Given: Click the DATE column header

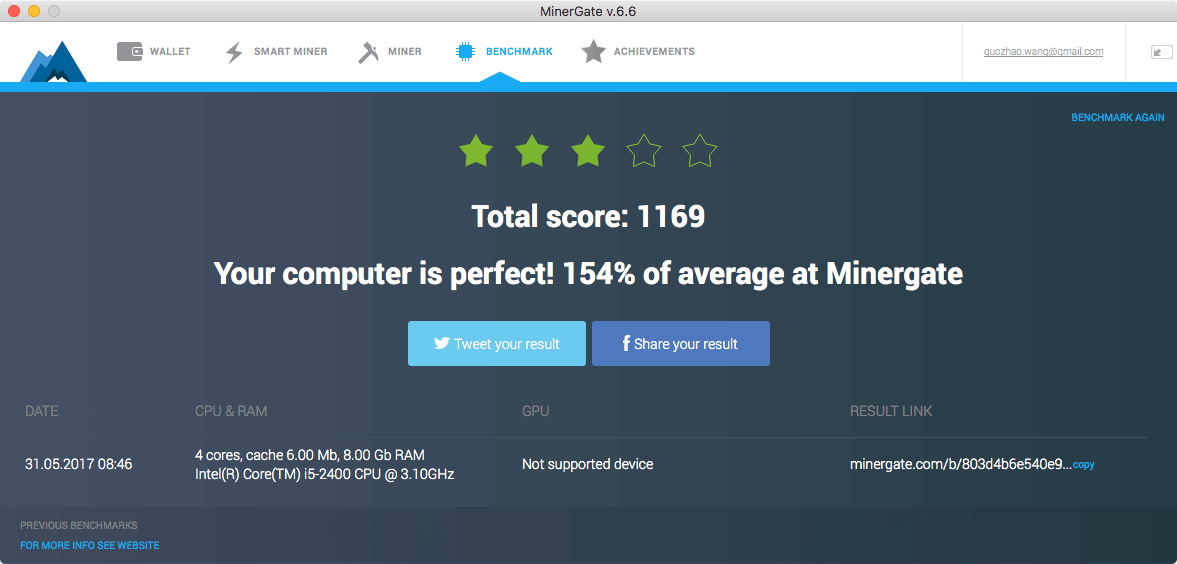Looking at the screenshot, I should coord(41,412).
